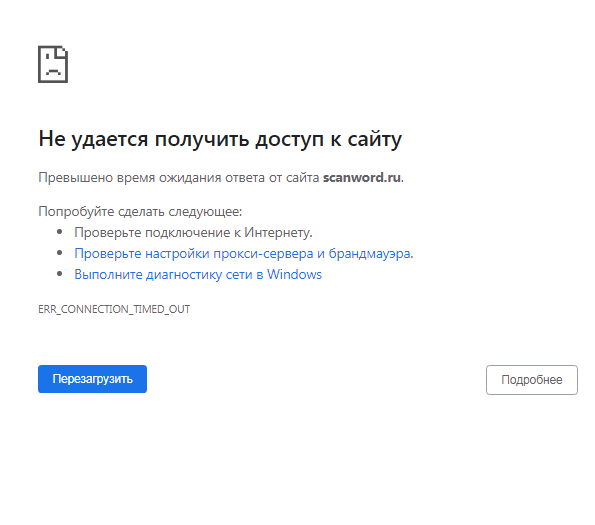Click the sad page error icon
595x525 pixels.
[53, 64]
